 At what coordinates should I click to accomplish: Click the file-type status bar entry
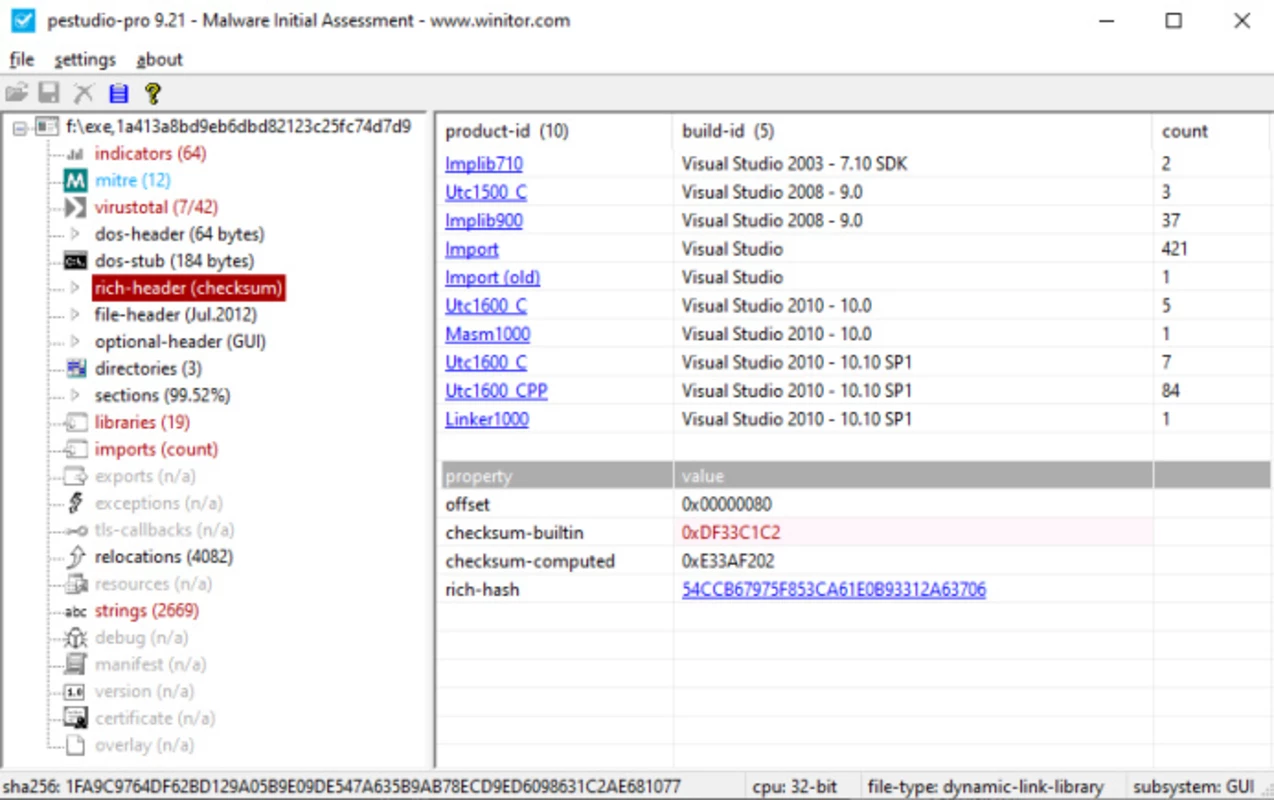[x=985, y=787]
